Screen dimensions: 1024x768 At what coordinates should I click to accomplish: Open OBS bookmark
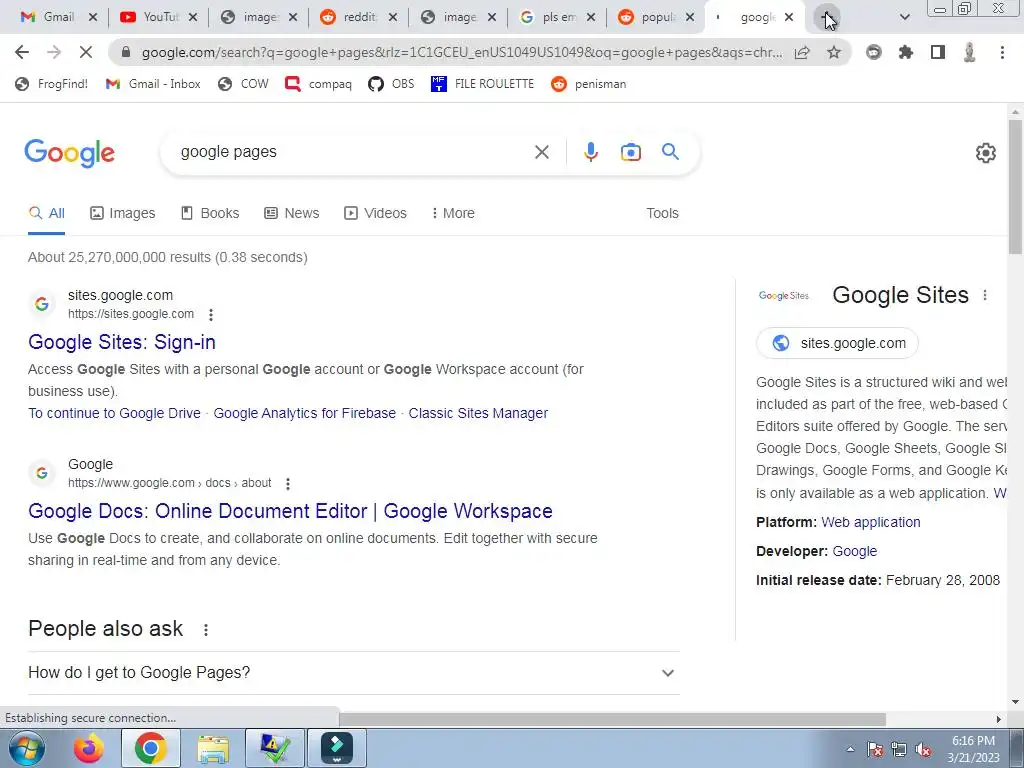[391, 84]
